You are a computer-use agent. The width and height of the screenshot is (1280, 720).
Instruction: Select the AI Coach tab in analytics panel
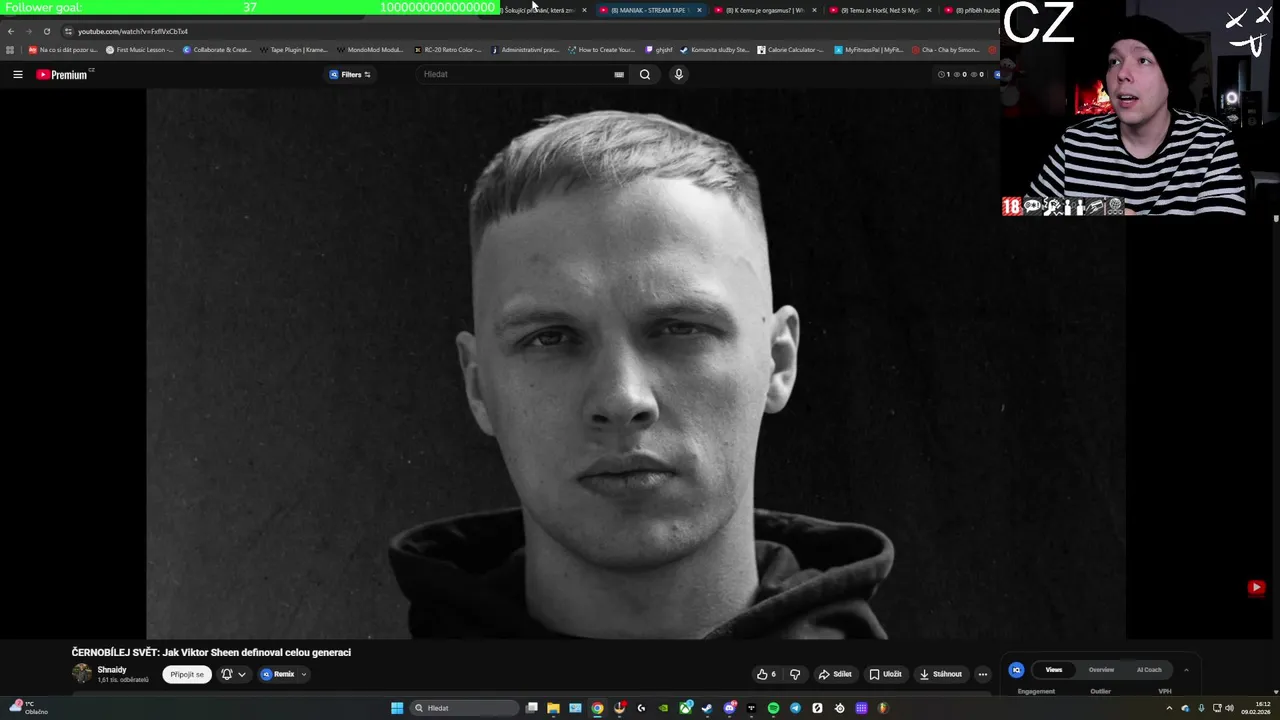tap(1149, 669)
